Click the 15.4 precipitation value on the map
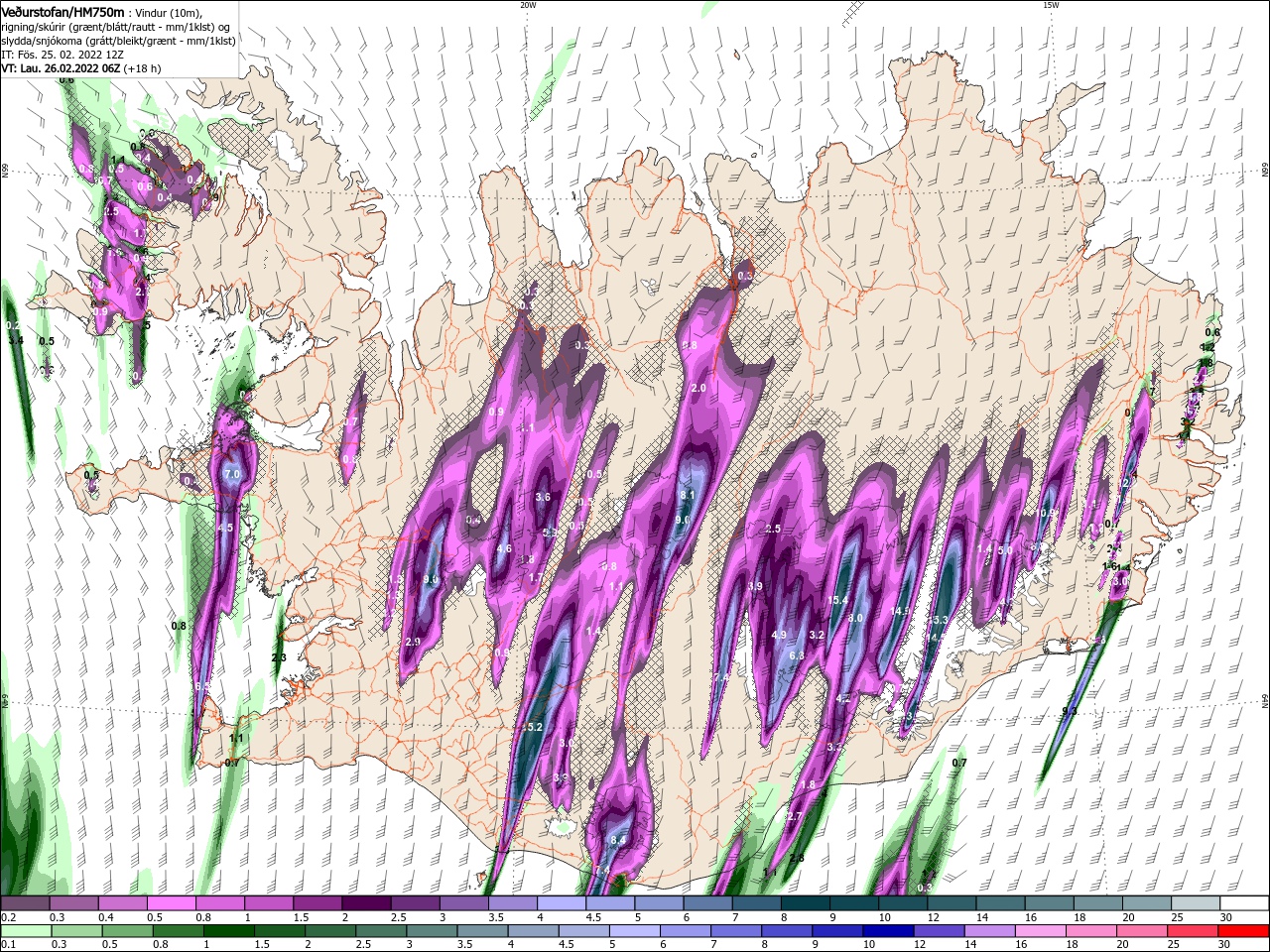 tap(838, 600)
